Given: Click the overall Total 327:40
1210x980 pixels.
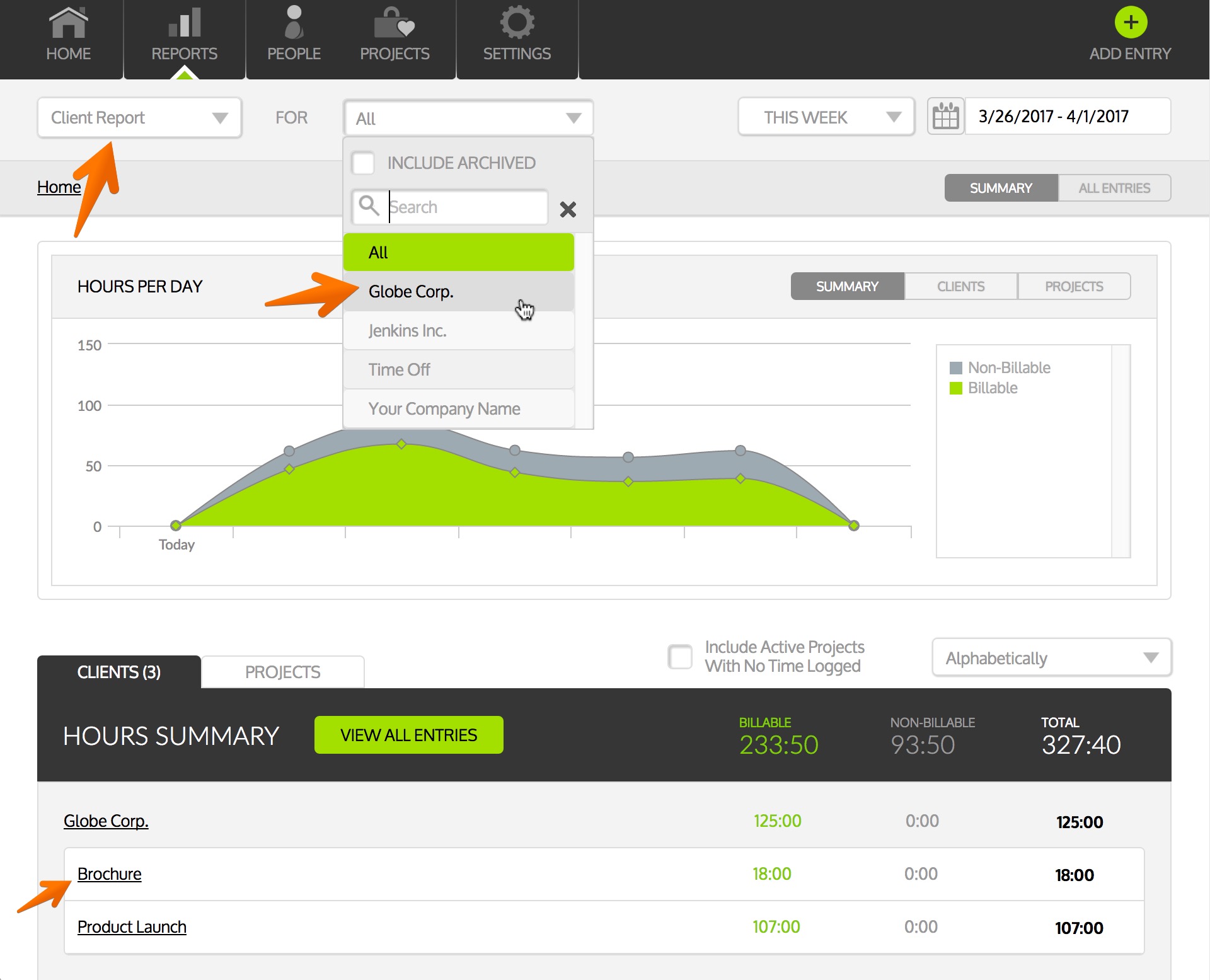Looking at the screenshot, I should 1081,745.
